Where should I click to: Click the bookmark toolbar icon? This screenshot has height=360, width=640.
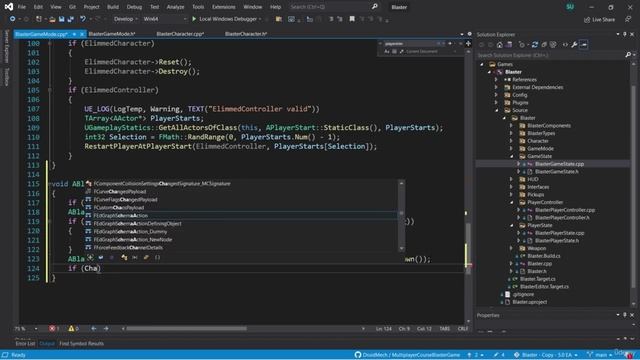(x=352, y=19)
